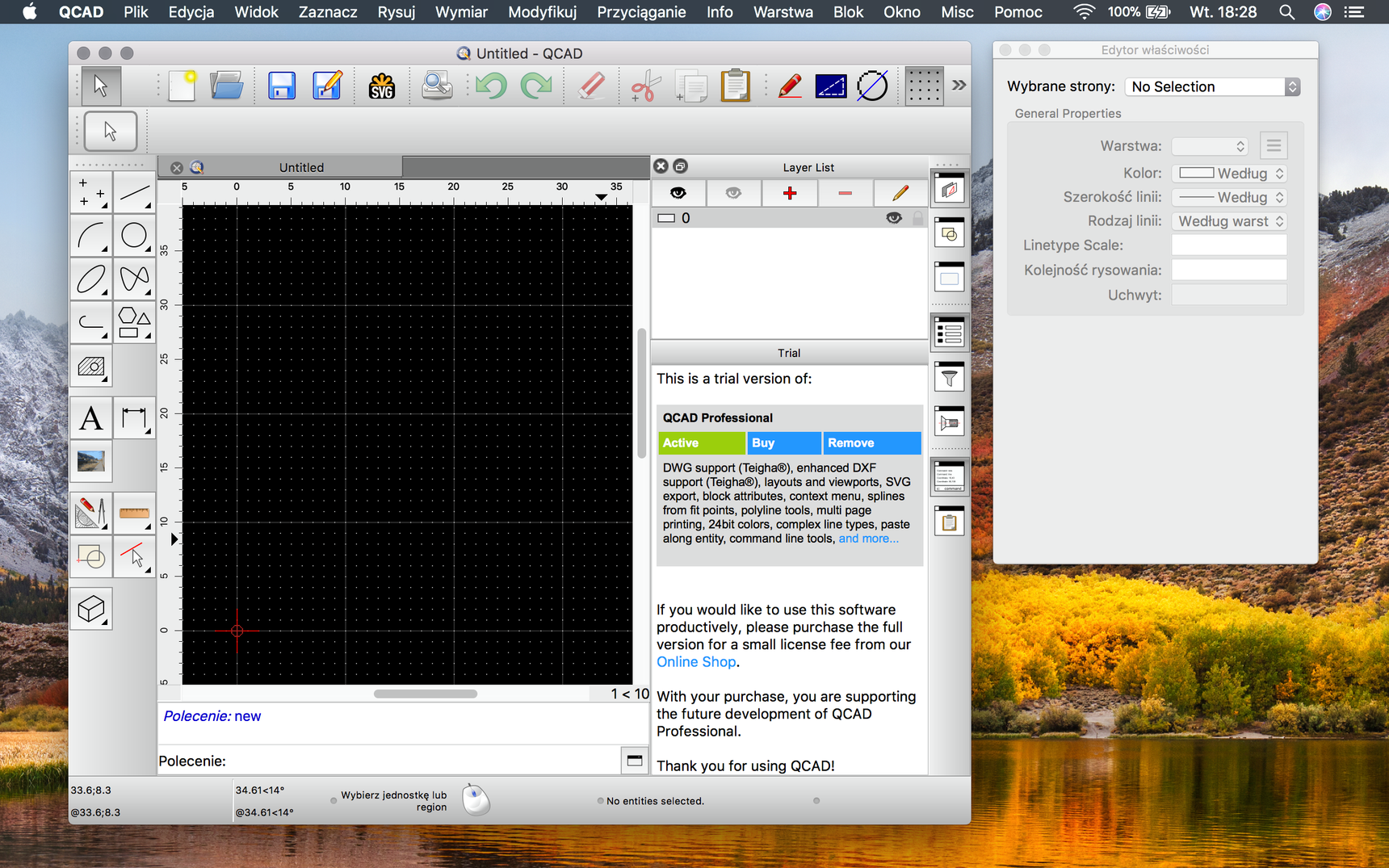
Task: Expand hidden toolbar items with double chevron
Action: (x=959, y=85)
